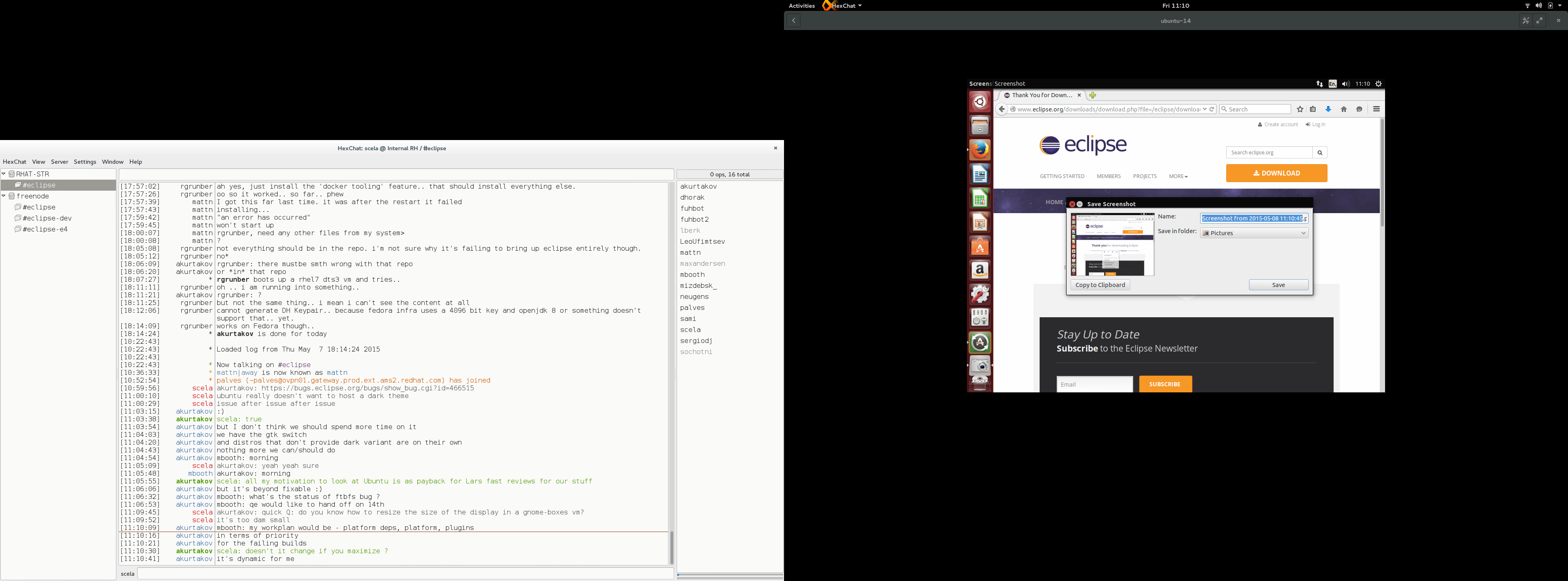
Task: Open the Unity tweak tool launcher icon
Action: [980, 318]
